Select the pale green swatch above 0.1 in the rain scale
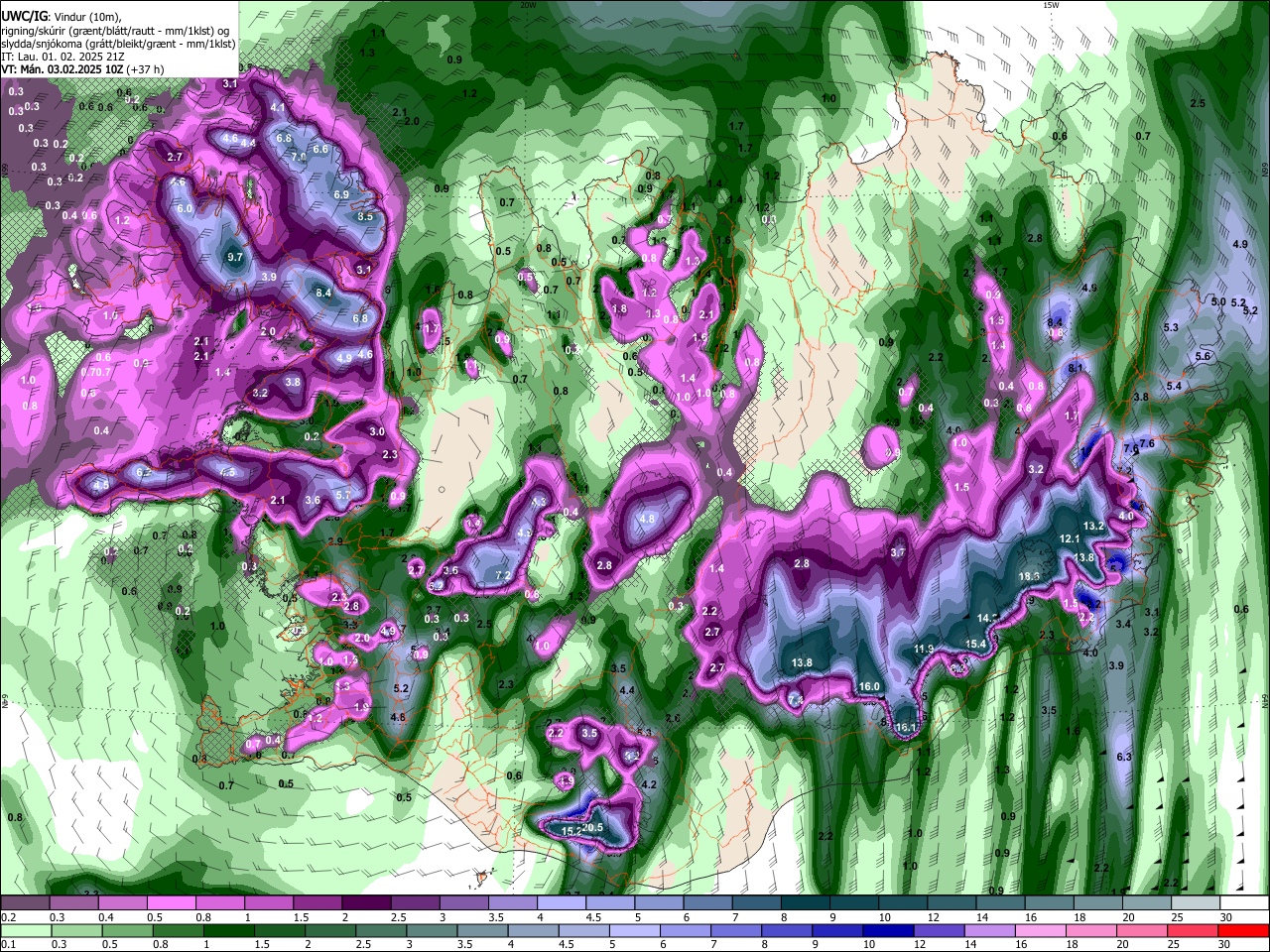This screenshot has height=952, width=1270. [25, 931]
